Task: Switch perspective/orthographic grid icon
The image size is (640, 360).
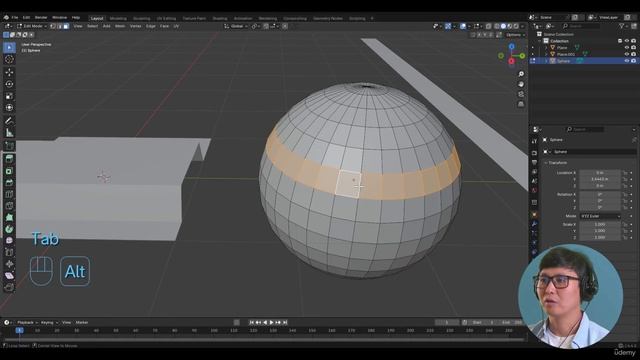Action: coord(521,104)
